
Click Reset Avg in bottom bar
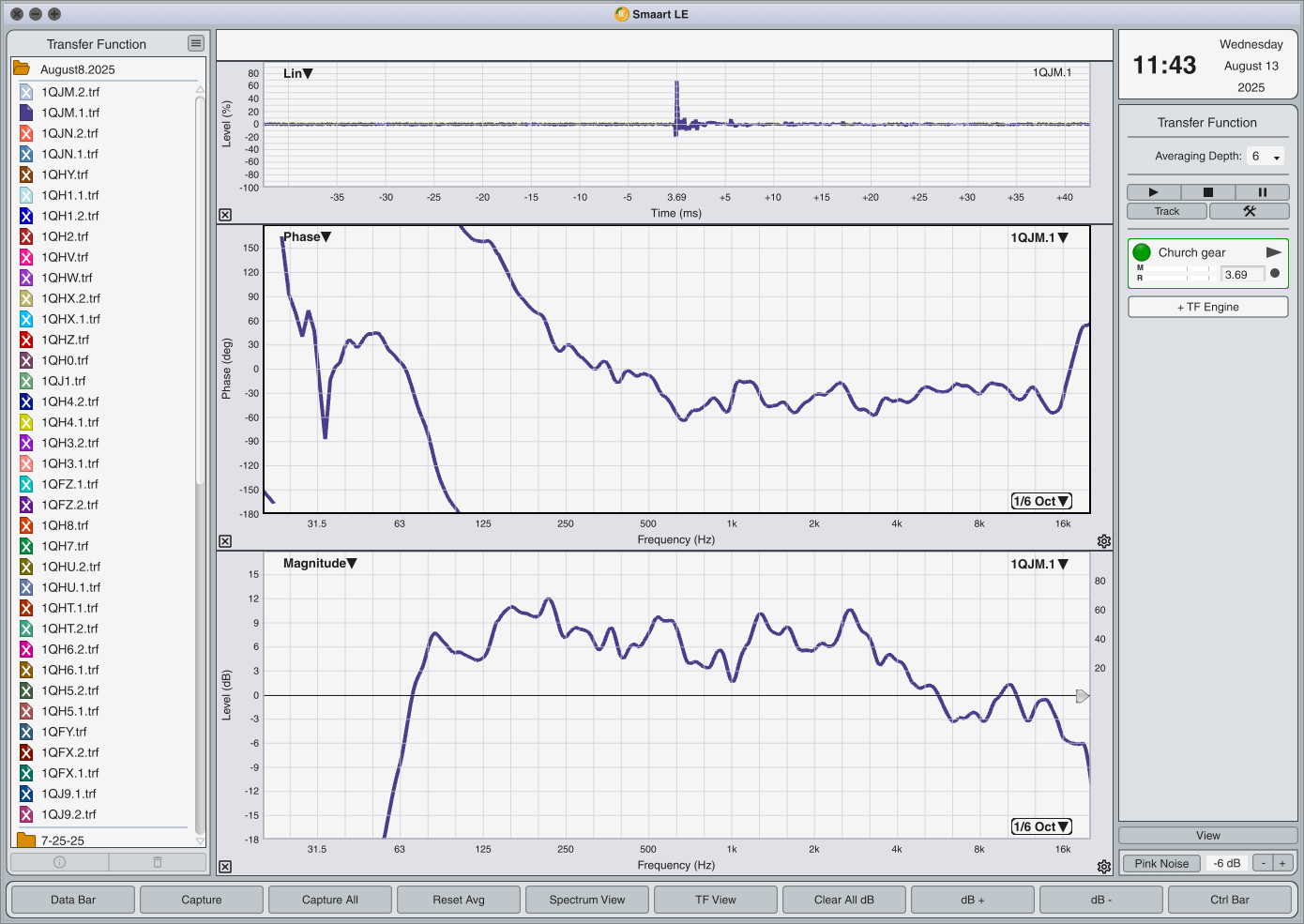459,900
